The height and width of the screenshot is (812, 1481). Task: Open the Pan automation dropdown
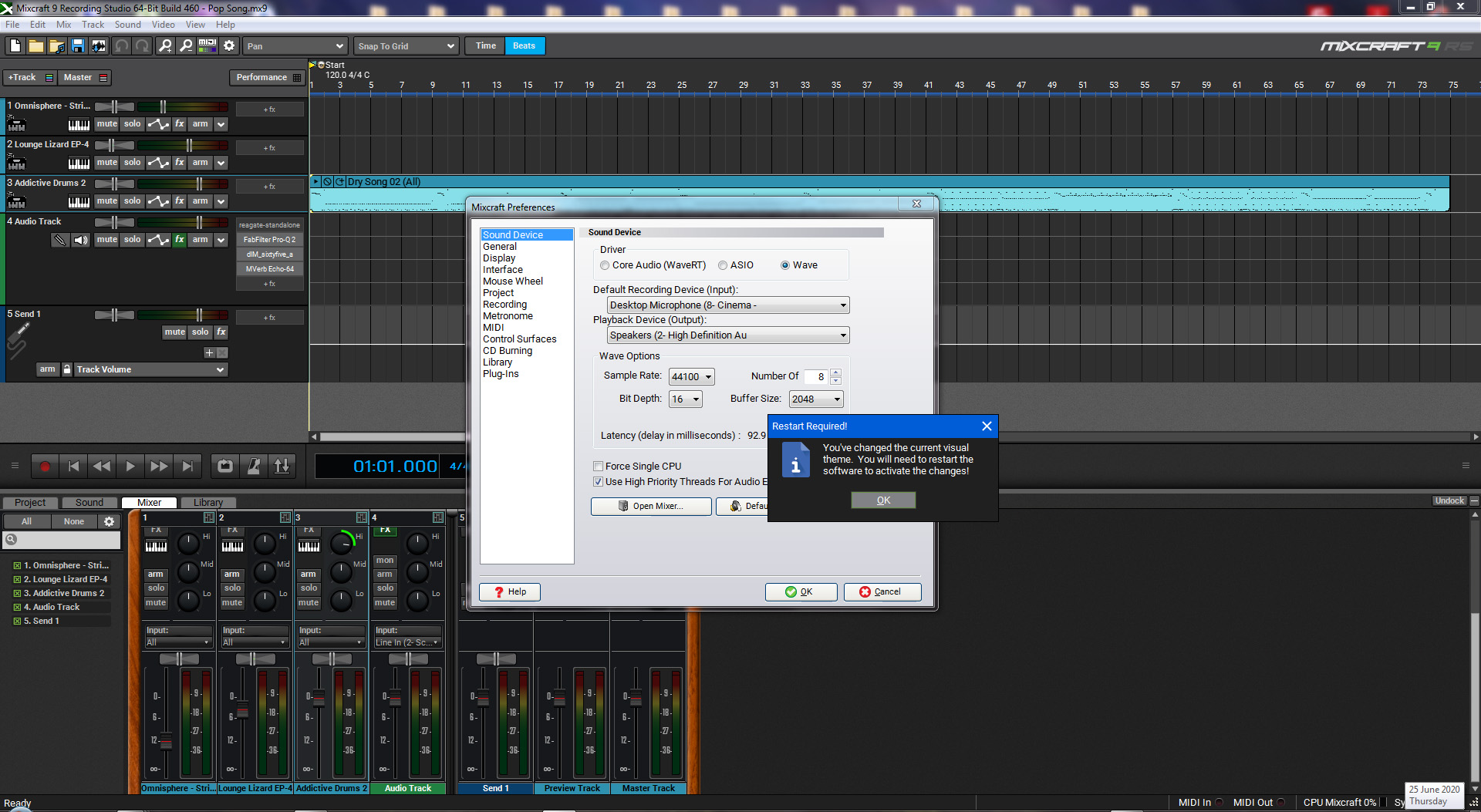point(295,46)
